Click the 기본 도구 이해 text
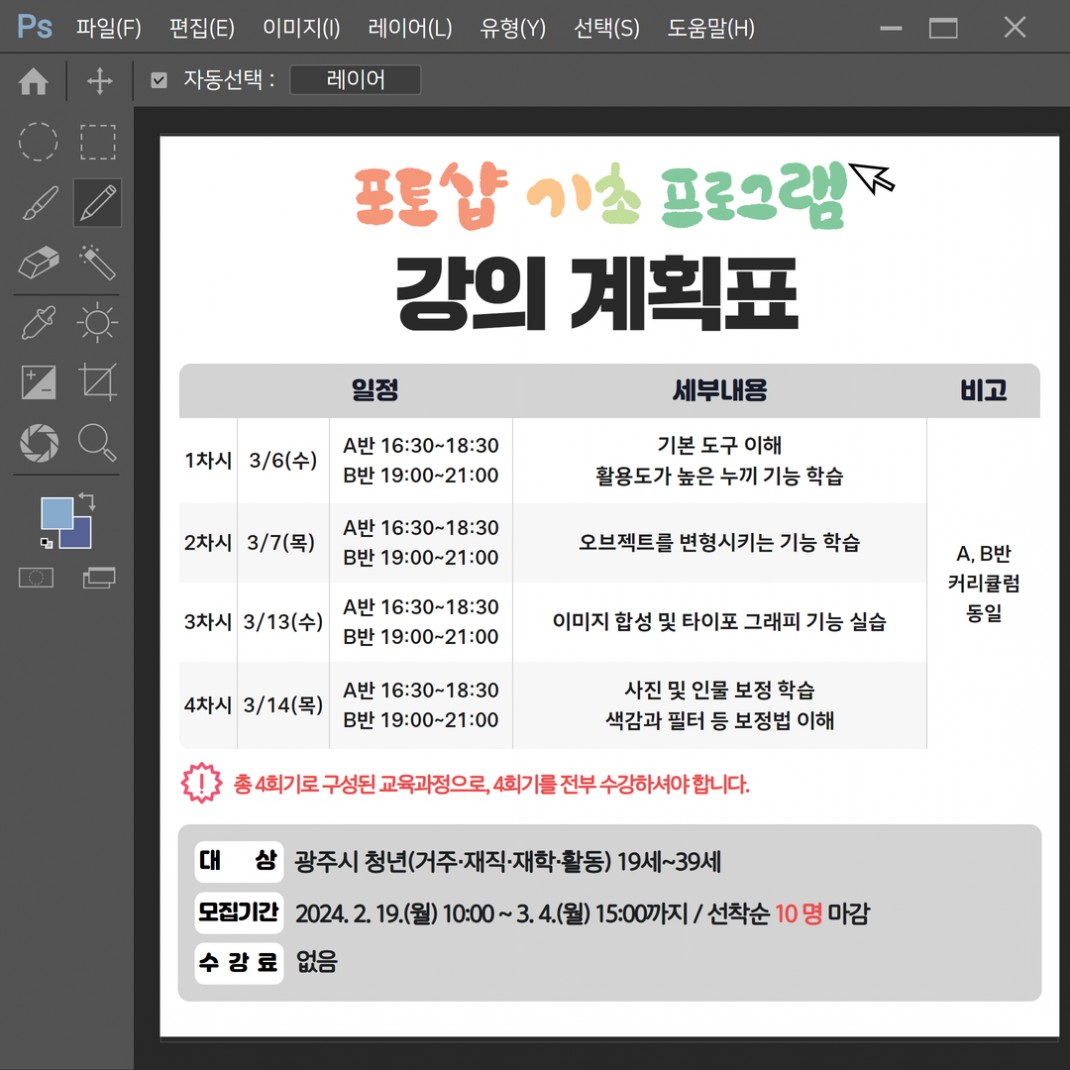This screenshot has width=1070, height=1070. [x=719, y=445]
